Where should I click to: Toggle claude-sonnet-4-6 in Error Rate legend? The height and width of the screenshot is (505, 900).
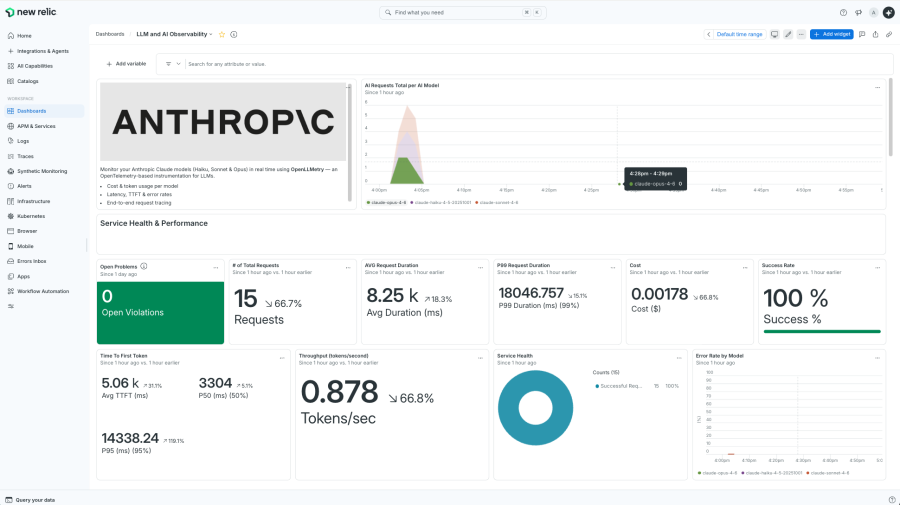click(828, 473)
